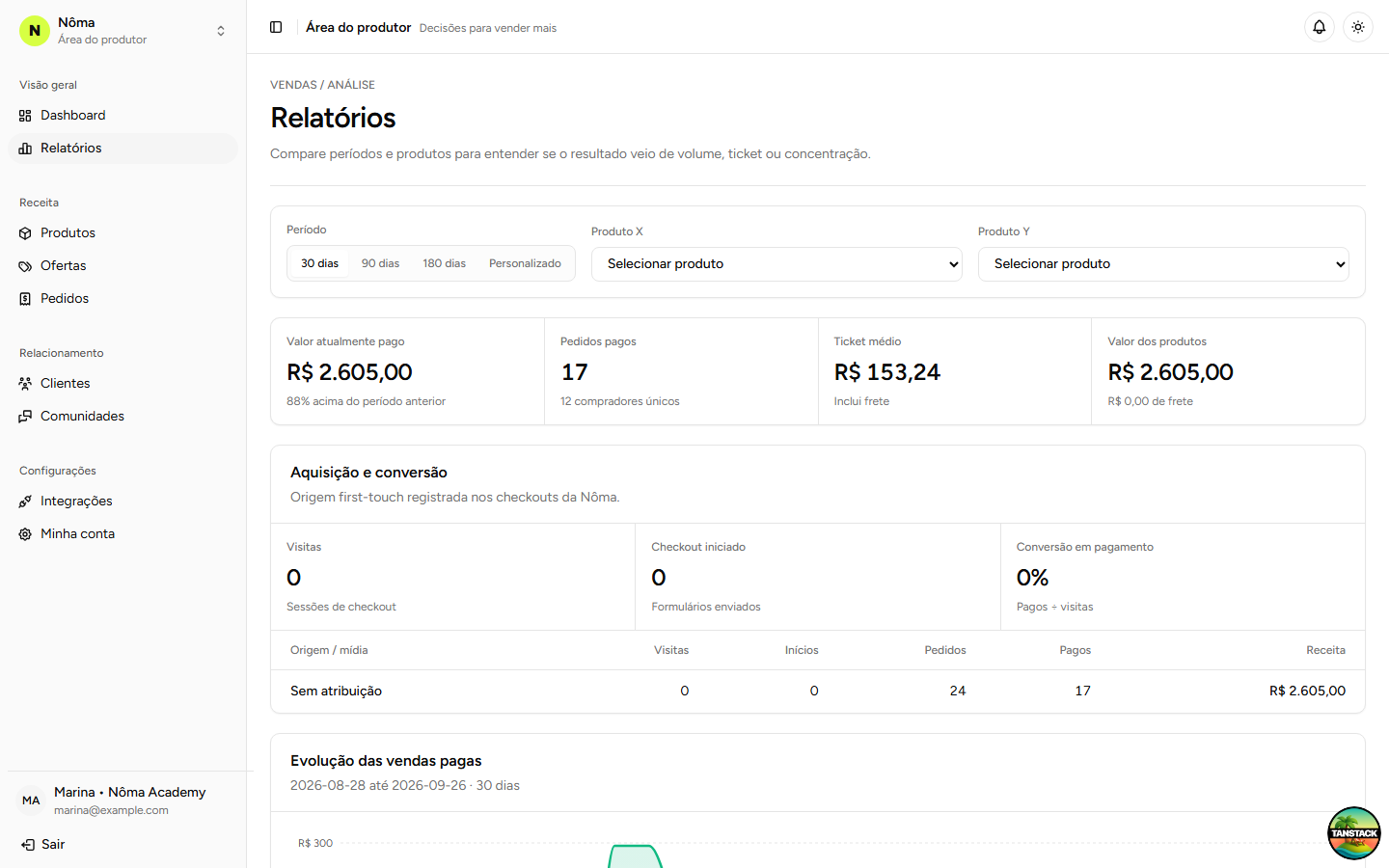Open Dashboard in the sidebar

[x=123, y=116]
